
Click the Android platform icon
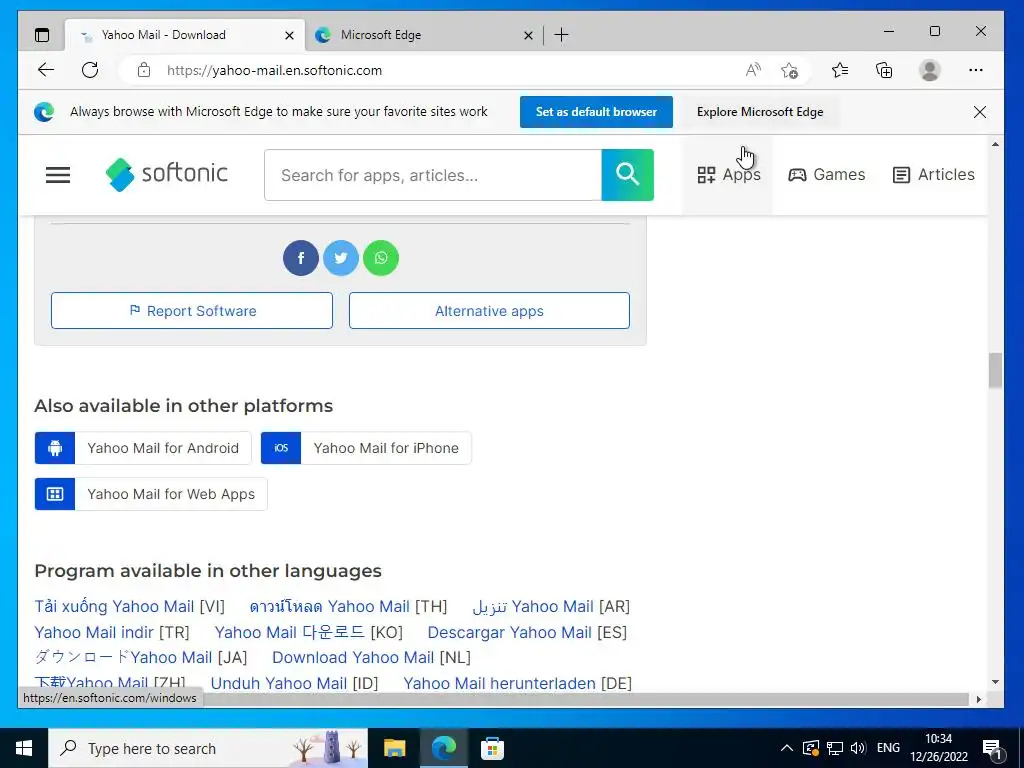55,448
